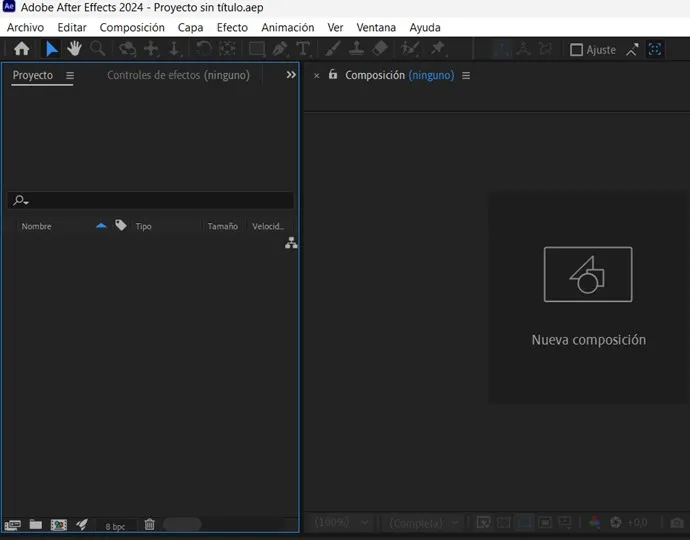
Task: Sort by the Velocid.. column header
Action: point(268,226)
